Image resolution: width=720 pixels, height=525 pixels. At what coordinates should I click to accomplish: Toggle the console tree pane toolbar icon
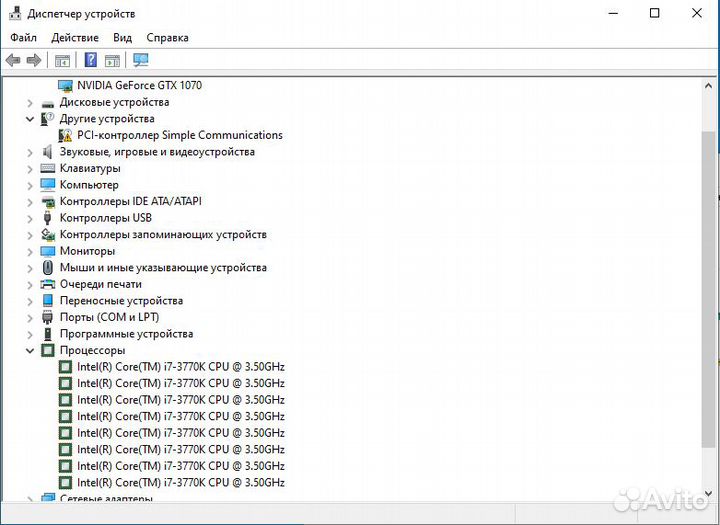click(63, 60)
